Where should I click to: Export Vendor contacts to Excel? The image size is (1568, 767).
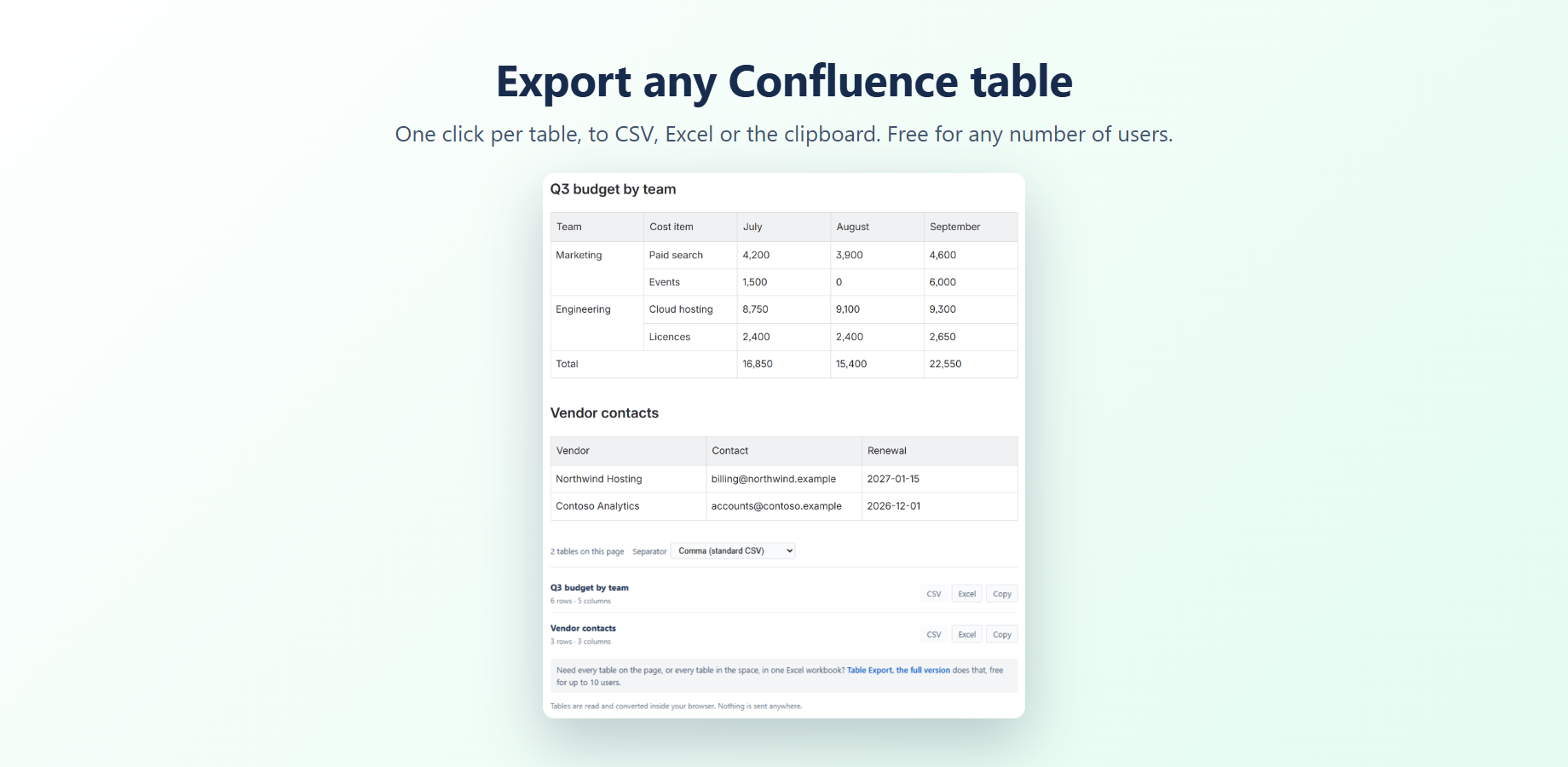tap(966, 635)
